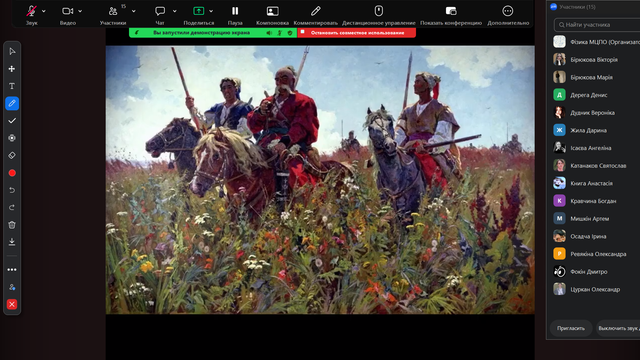Click the shared painting image
This screenshot has width=640, height=360.
click(320, 180)
